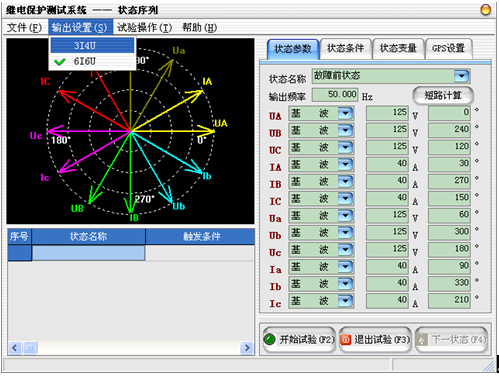Open the 试验操作(T) menu
Viewport: 499px width, 376px height.
point(144,27)
